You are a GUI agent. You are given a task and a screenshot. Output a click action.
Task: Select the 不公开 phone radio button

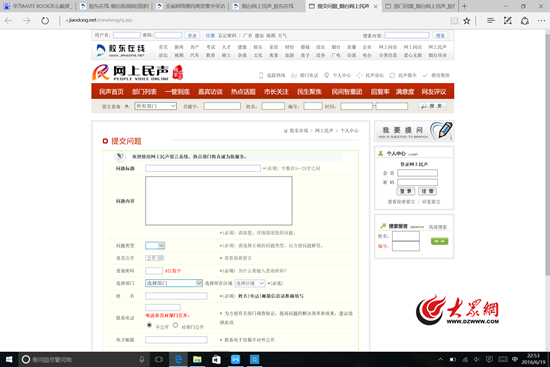(149, 325)
